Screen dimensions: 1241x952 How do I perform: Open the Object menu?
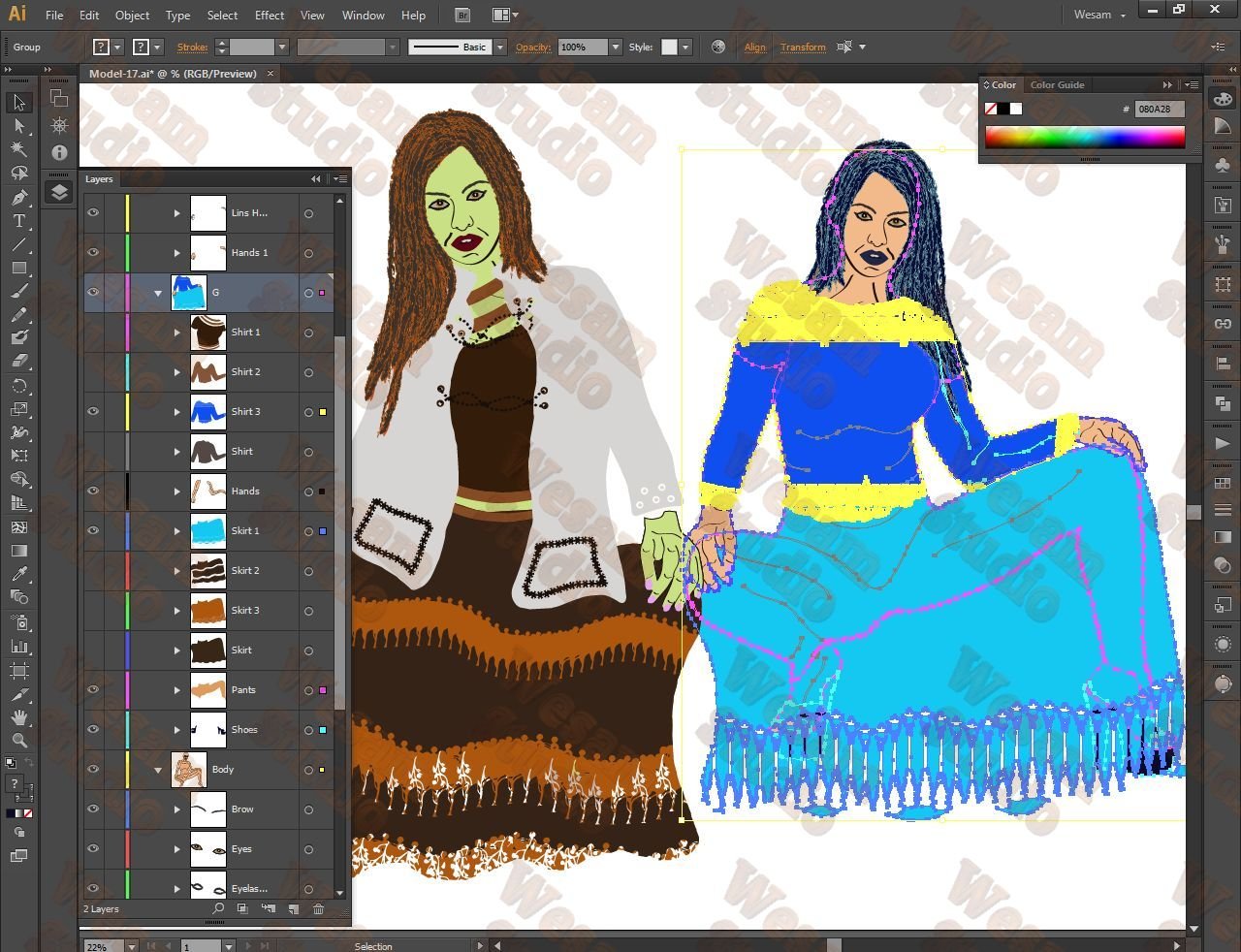[132, 16]
